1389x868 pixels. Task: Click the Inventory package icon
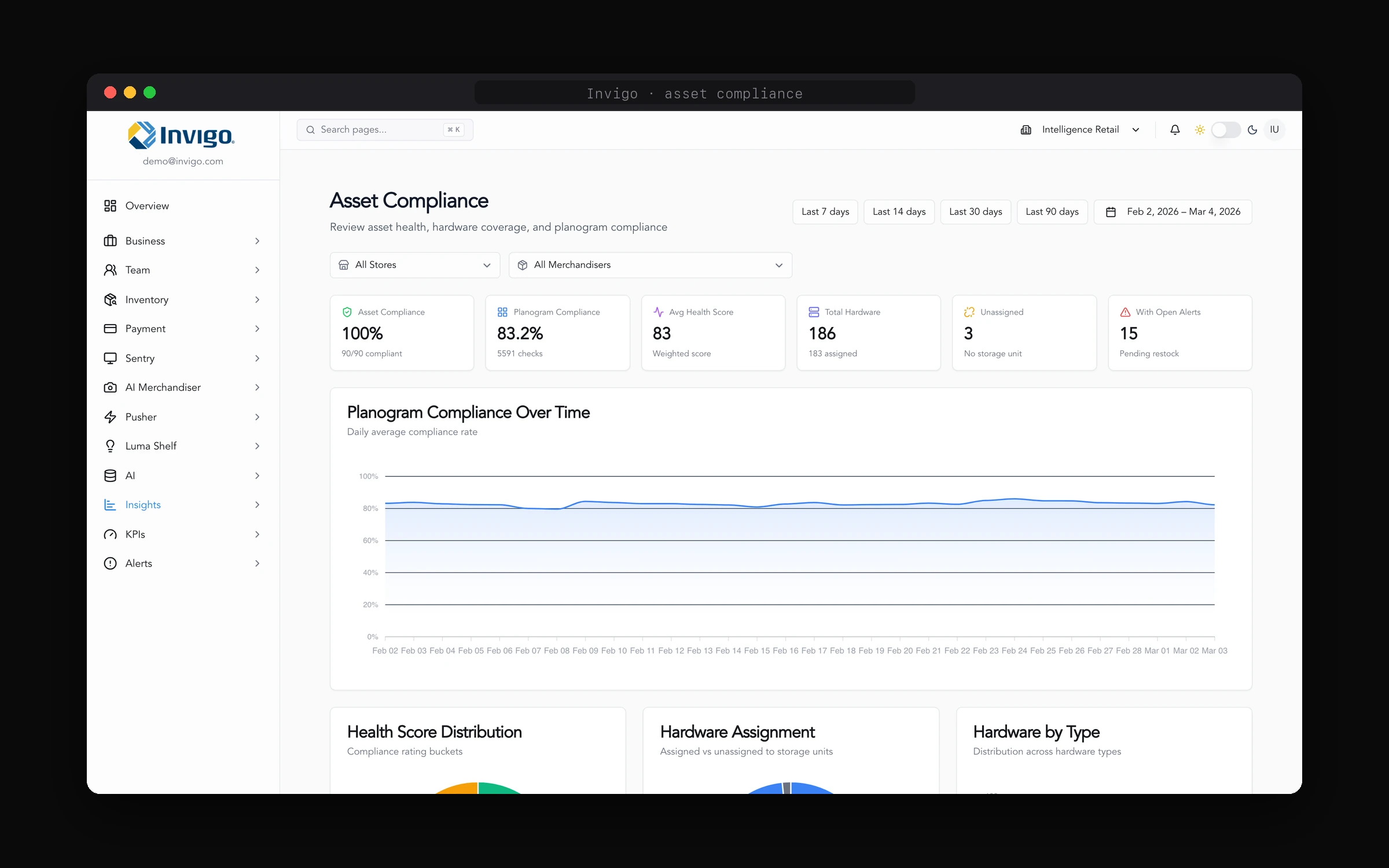(x=110, y=300)
